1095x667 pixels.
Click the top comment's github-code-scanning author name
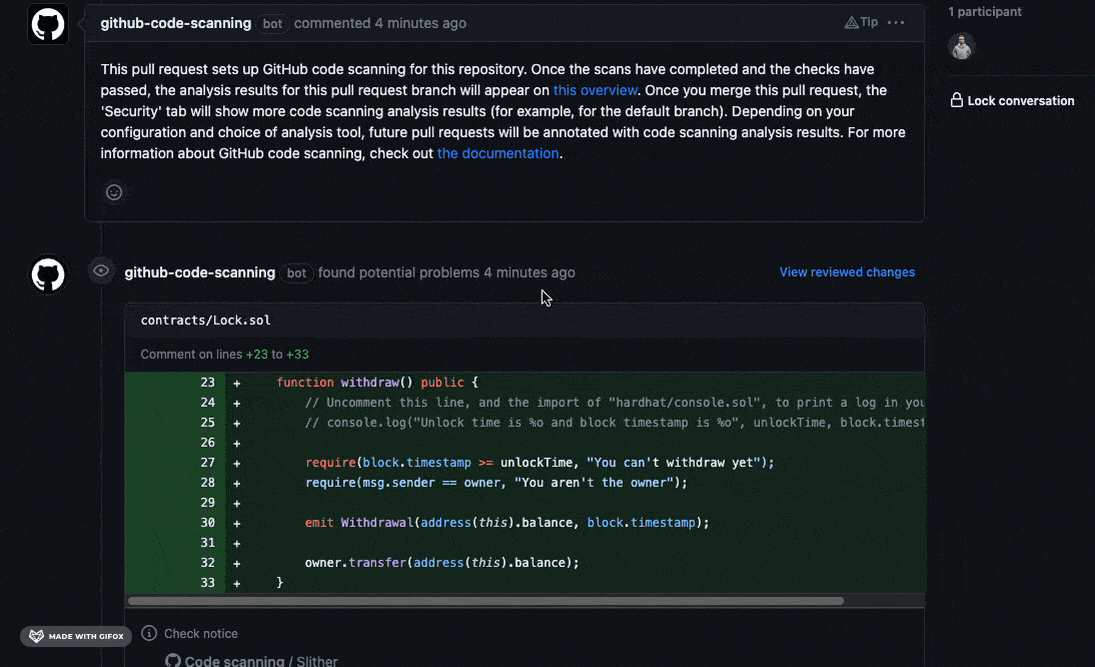pos(176,23)
